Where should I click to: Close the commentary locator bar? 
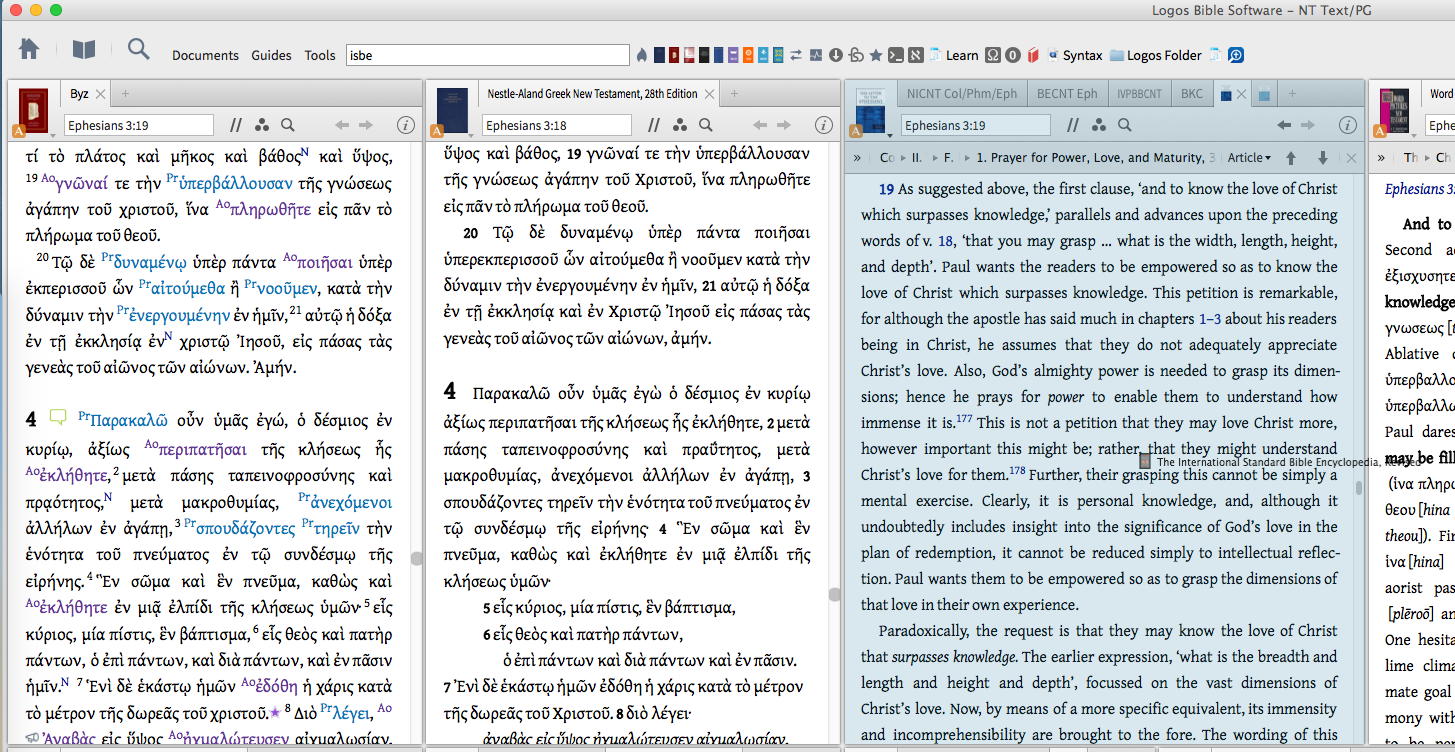pos(1351,158)
